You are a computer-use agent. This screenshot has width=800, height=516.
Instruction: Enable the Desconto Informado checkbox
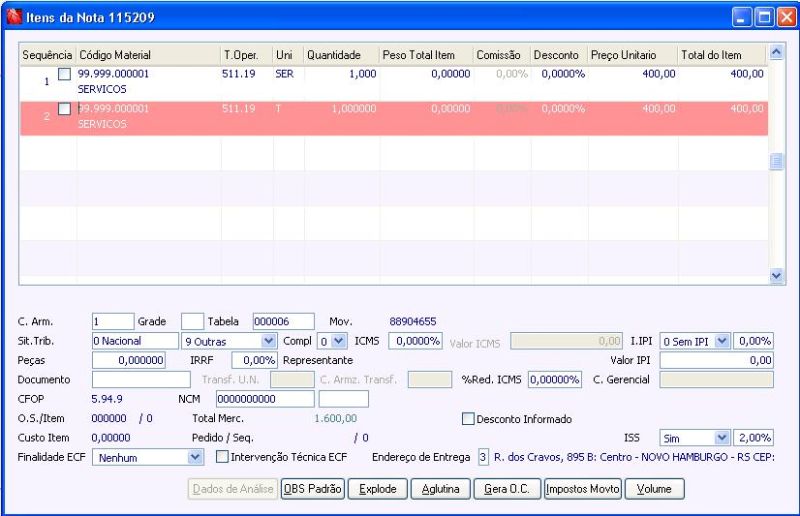coord(468,419)
